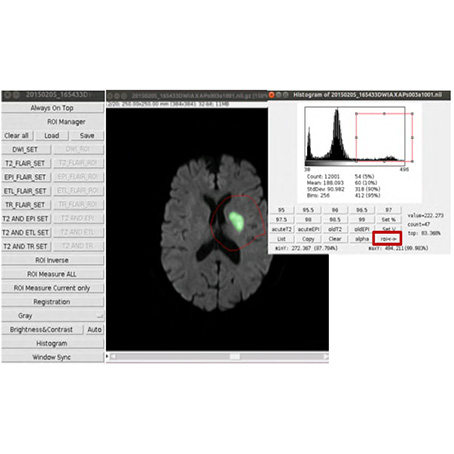Click the Always On Top toggle button

click(x=53, y=108)
